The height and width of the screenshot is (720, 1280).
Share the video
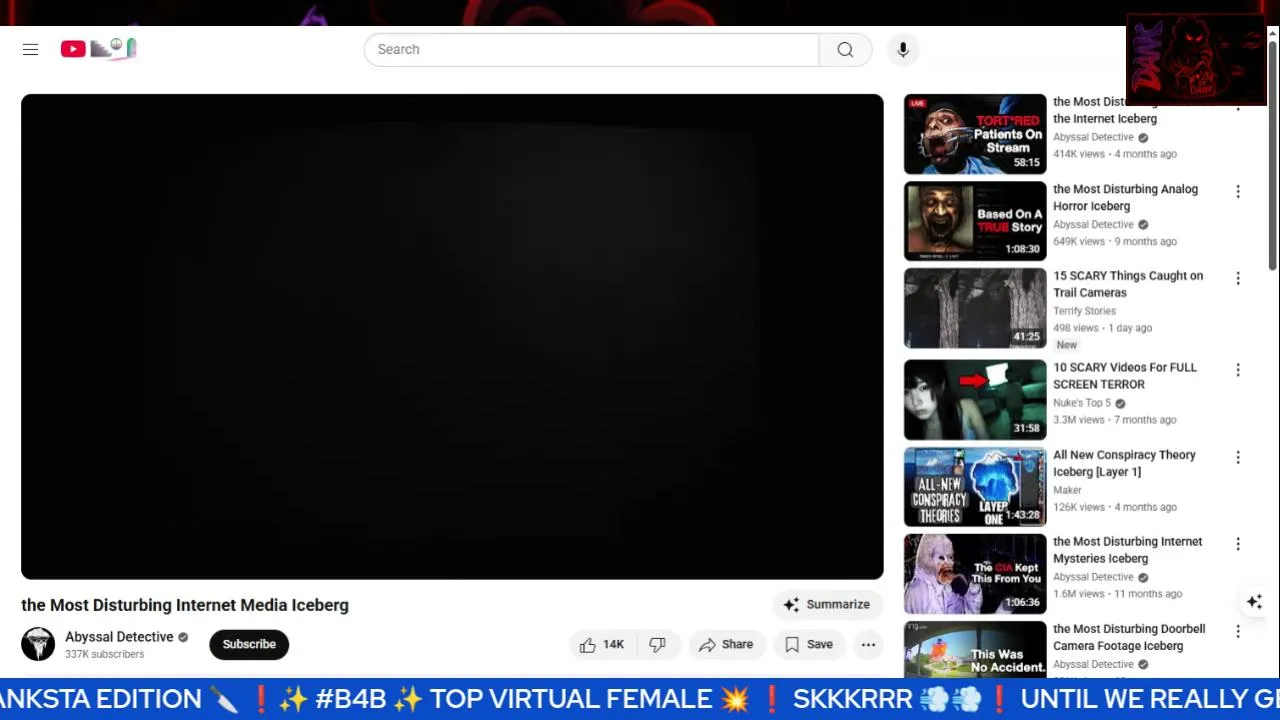[726, 645]
